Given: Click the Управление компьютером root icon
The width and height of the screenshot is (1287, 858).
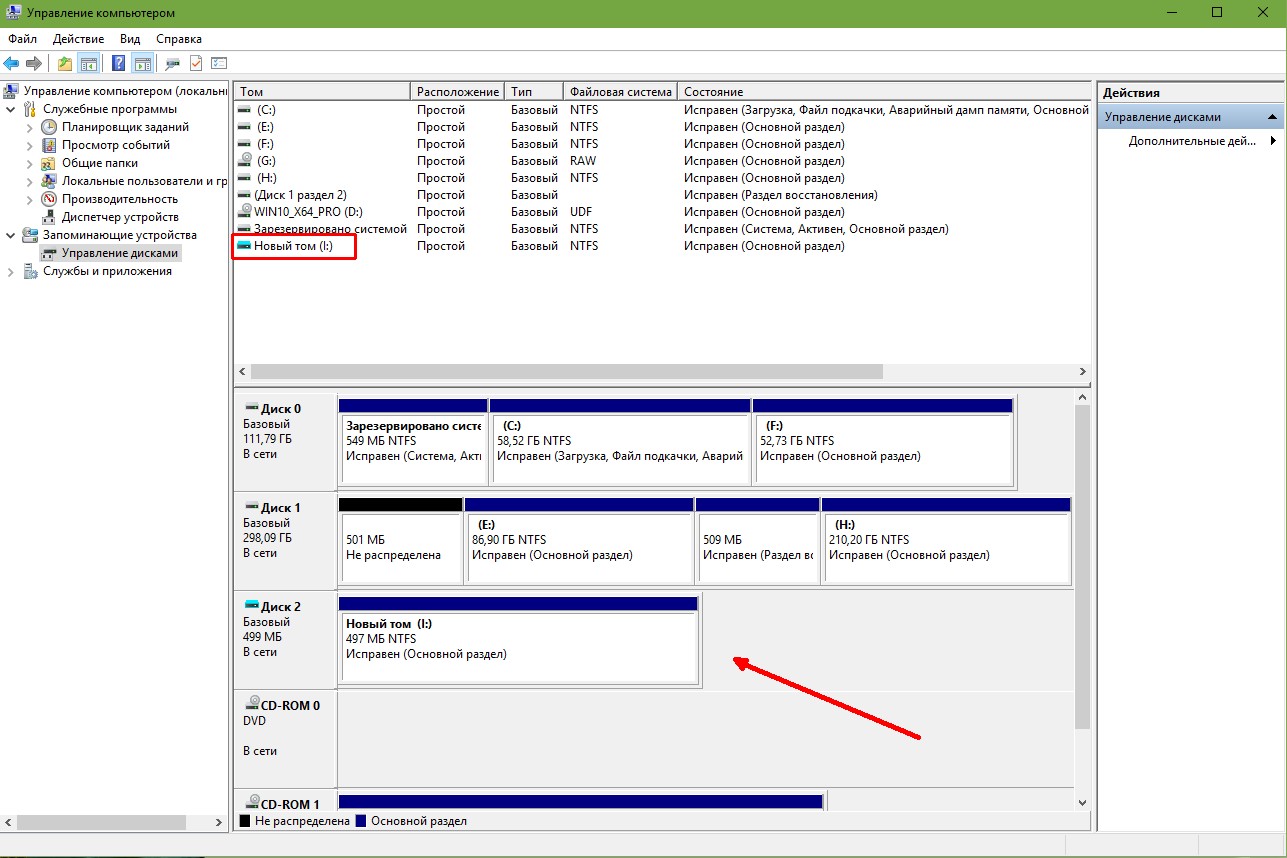Looking at the screenshot, I should tap(12, 91).
